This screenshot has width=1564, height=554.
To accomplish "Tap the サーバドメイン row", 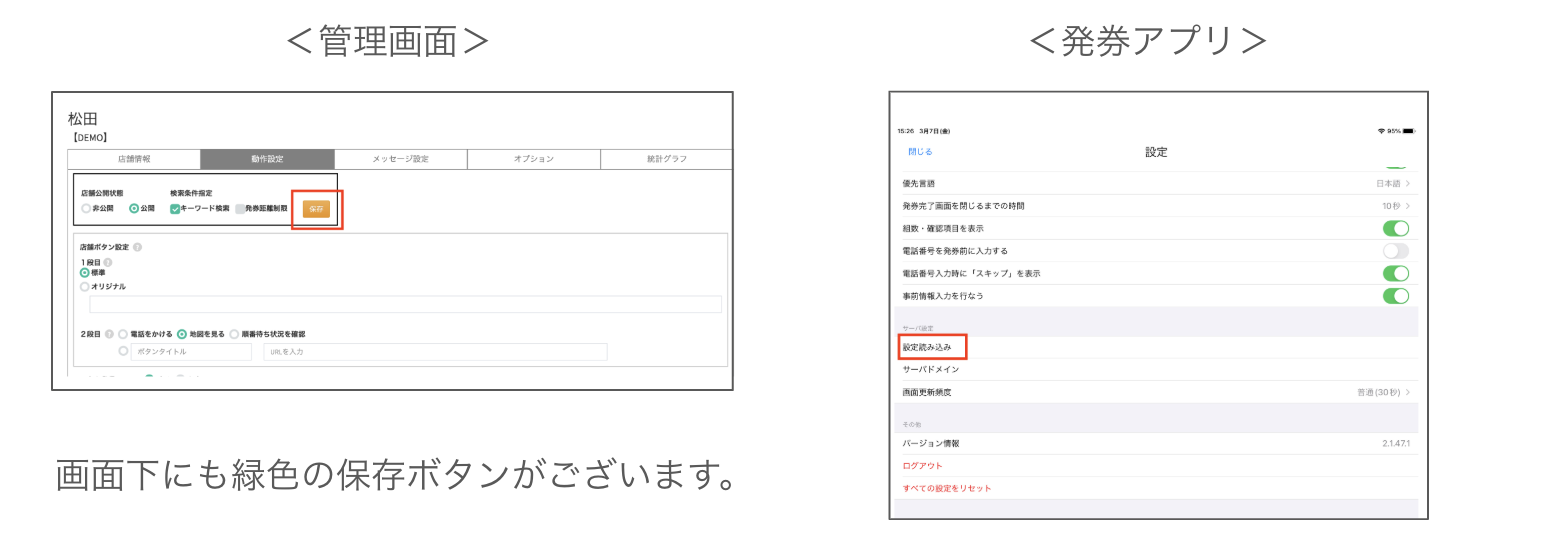I will (x=1155, y=369).
